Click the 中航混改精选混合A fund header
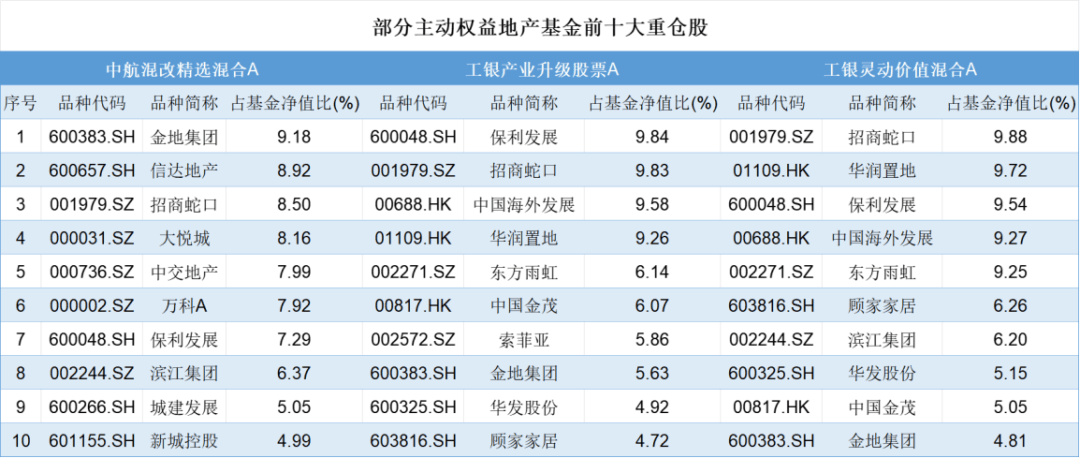Viewport: 1080px width, 458px height. coord(182,70)
